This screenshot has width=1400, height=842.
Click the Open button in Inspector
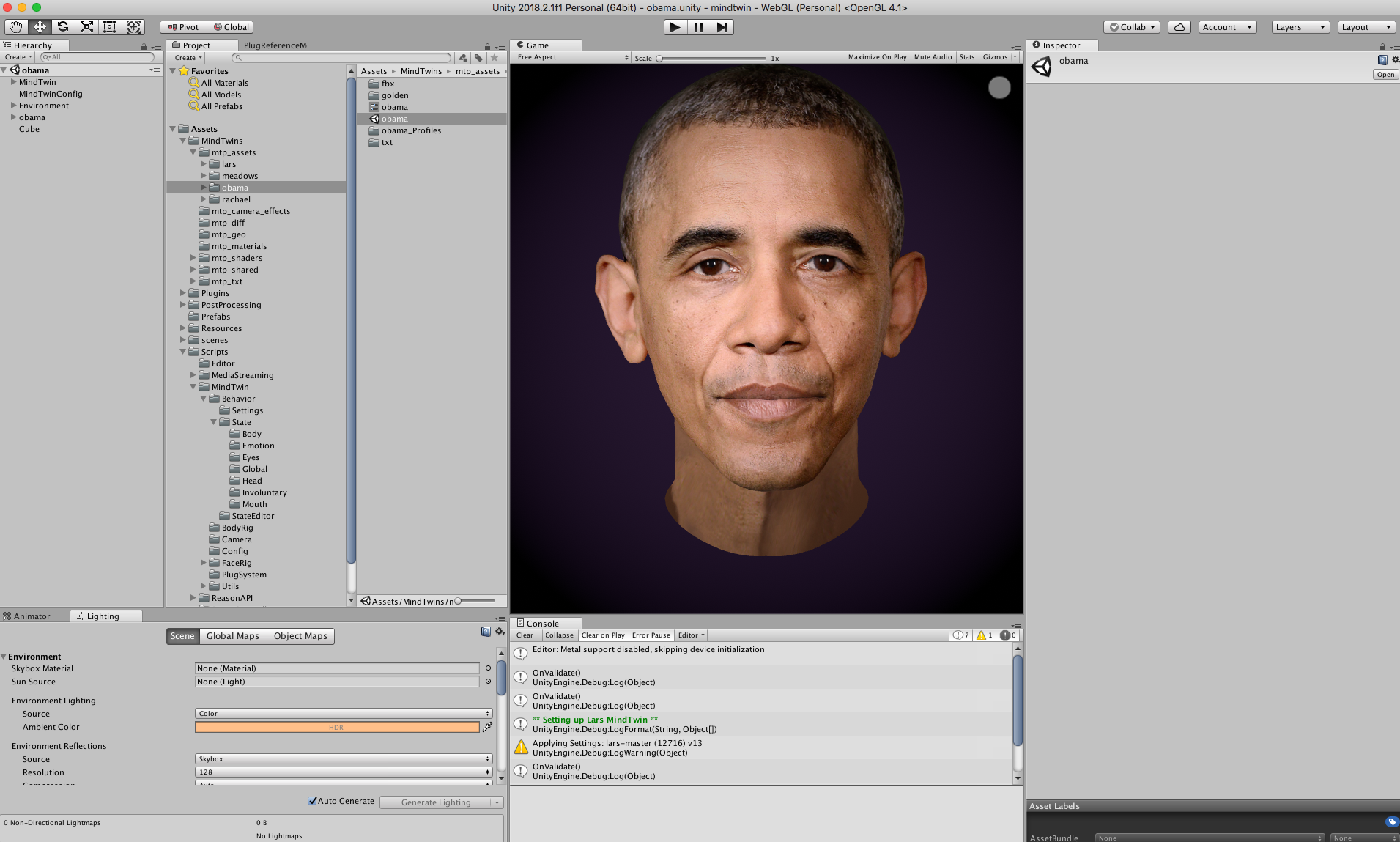[x=1385, y=75]
